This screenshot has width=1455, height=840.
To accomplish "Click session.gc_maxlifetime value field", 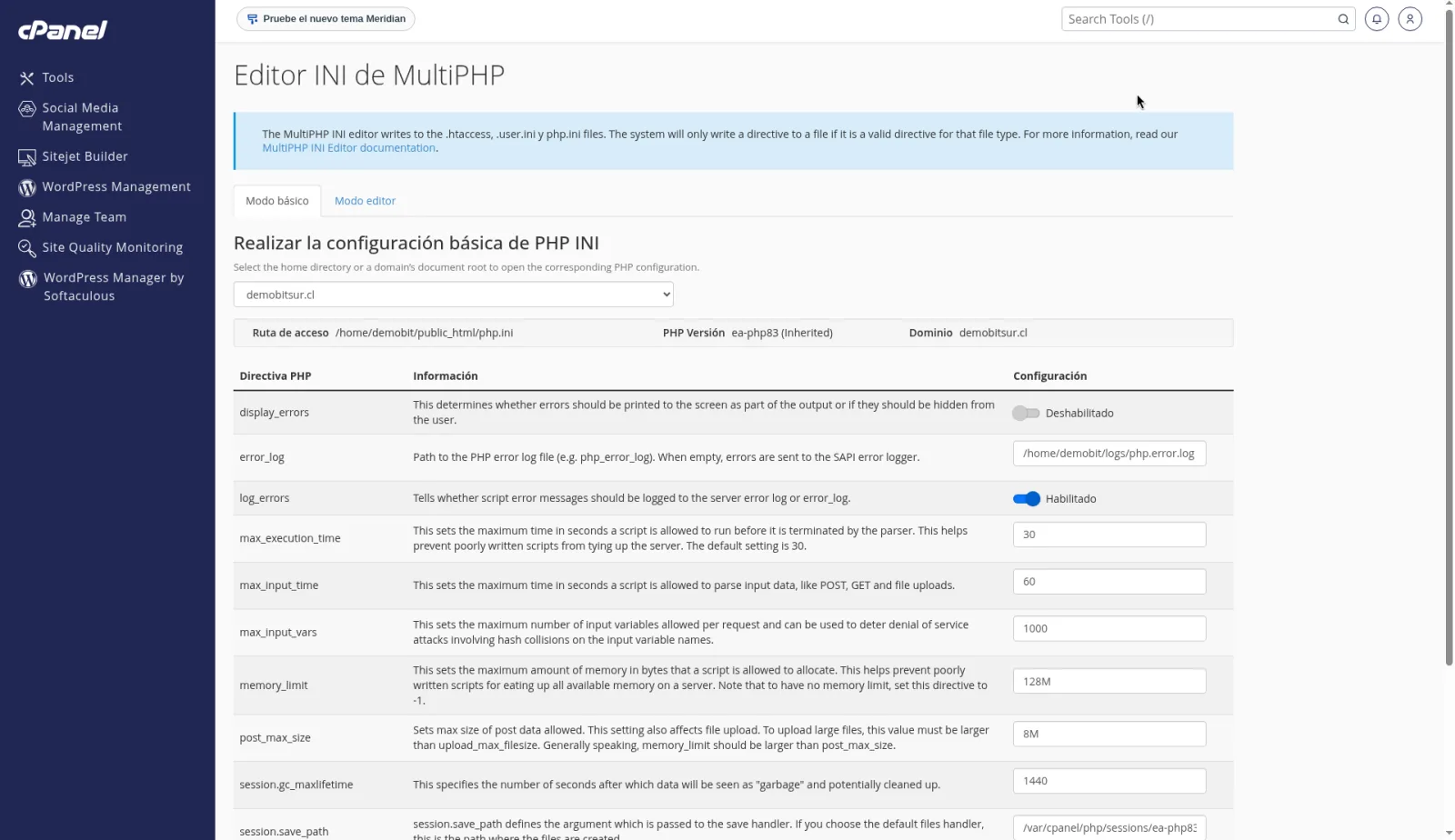I will [x=1109, y=781].
